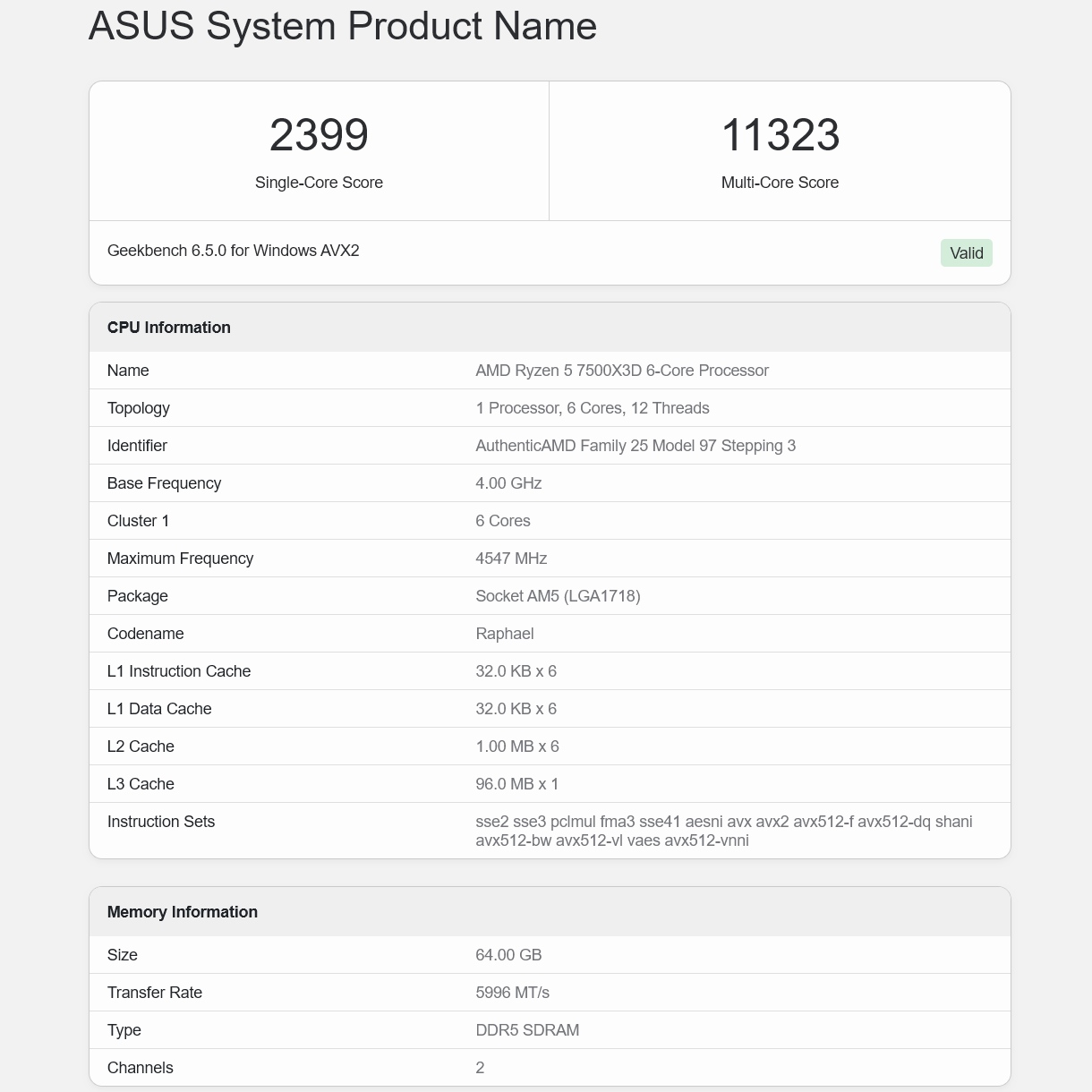Click the single-core score number 2399
Image resolution: width=1092 pixels, height=1092 pixels.
click(x=319, y=135)
